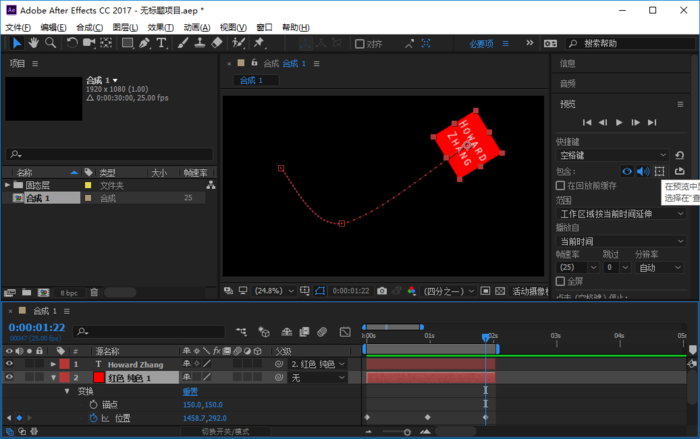Click the delete trash icon in project panel

click(94, 293)
